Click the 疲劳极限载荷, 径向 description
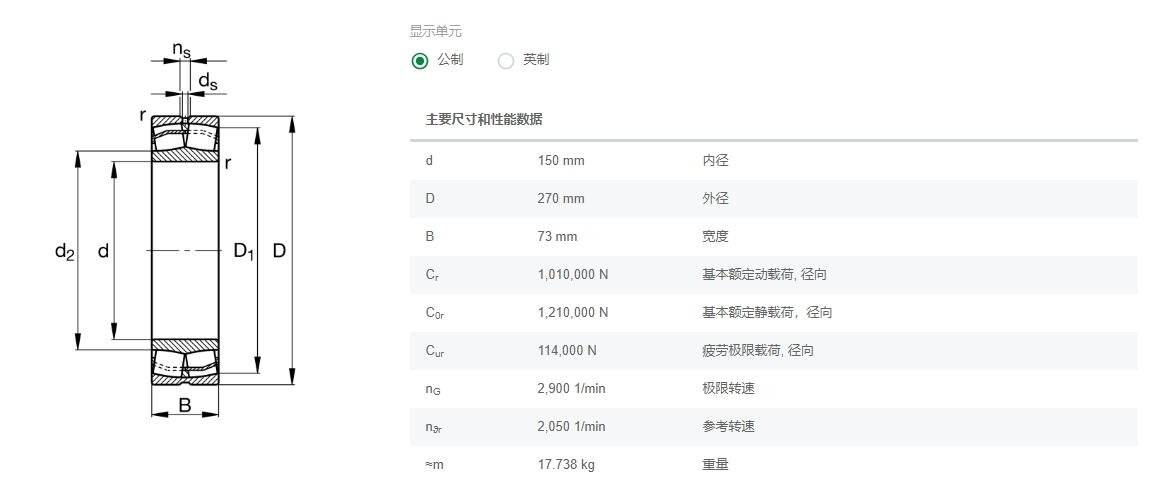The width and height of the screenshot is (1157, 501). point(758,350)
